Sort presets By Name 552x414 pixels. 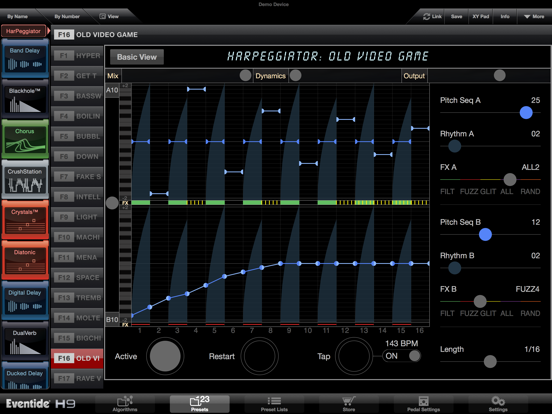[18, 17]
